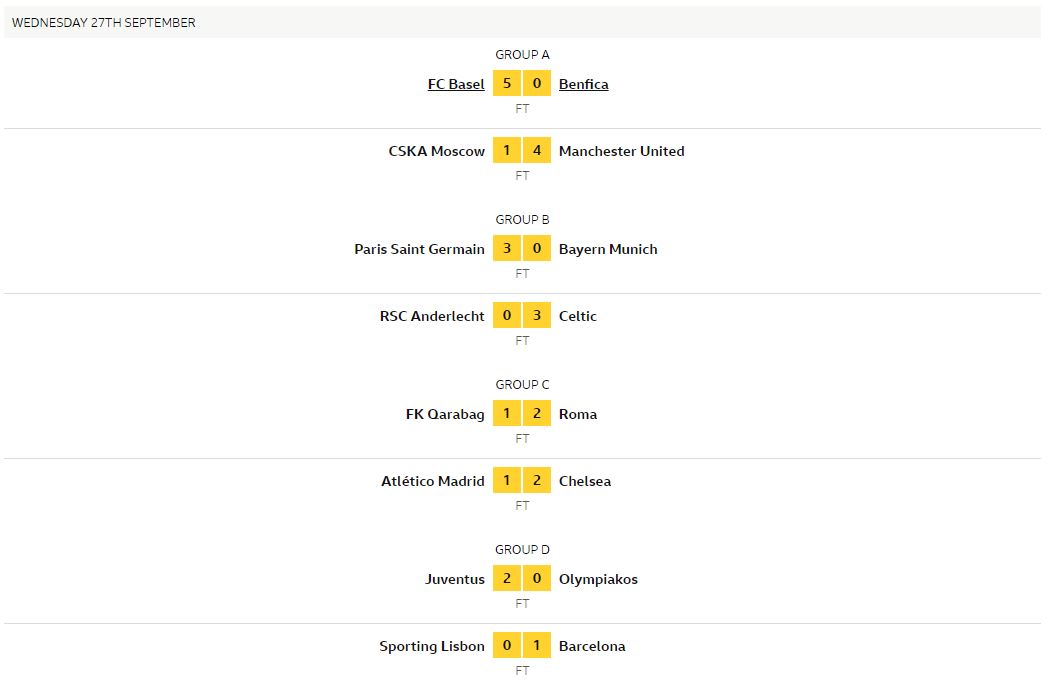1047x685 pixels.
Task: Open RSC Anderlecht team name
Action: 432,316
